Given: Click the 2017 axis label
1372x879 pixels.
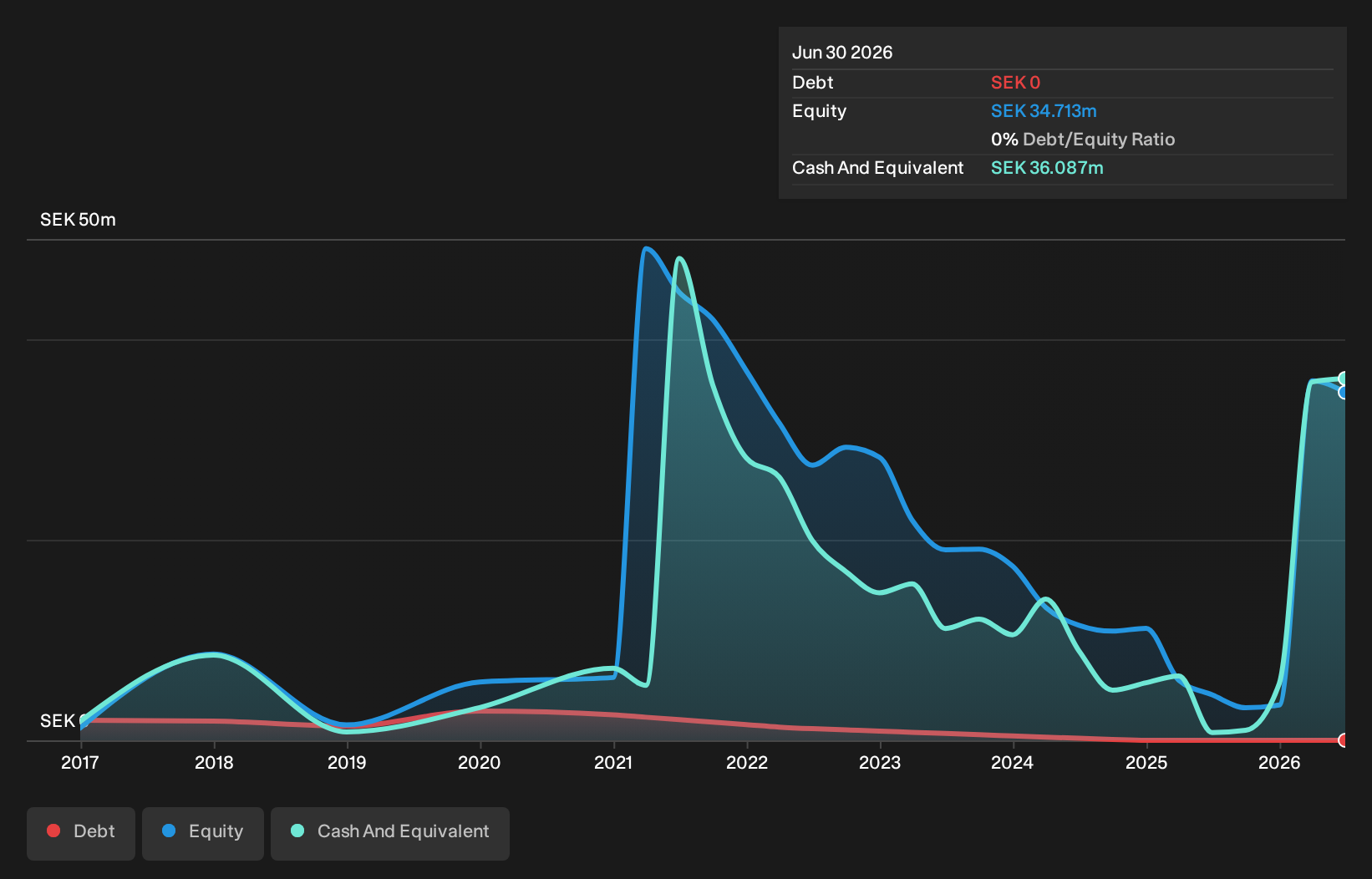Looking at the screenshot, I should tap(80, 762).
